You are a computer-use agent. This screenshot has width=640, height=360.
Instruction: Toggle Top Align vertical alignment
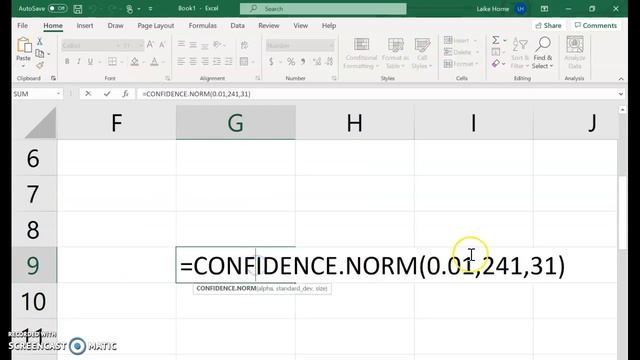[181, 44]
